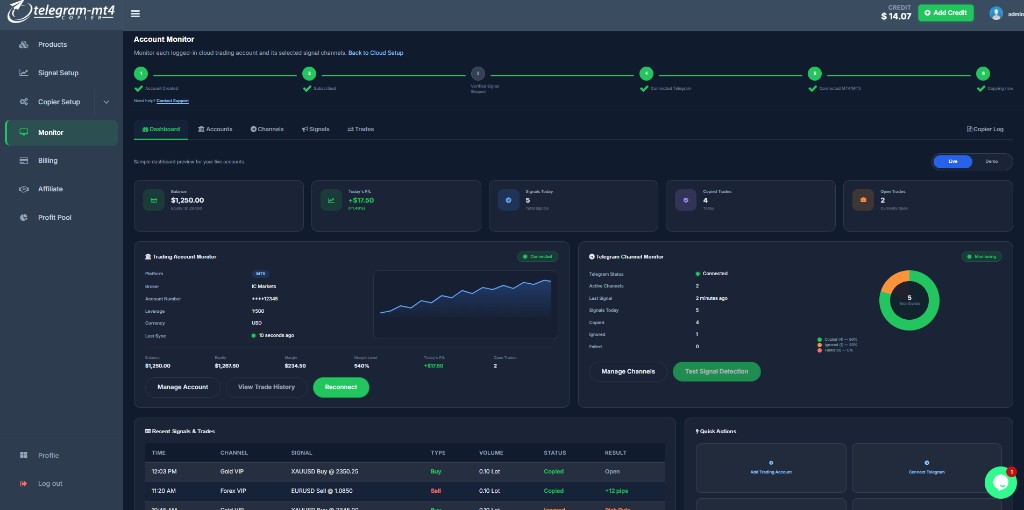Click the +12 pips result
The width and height of the screenshot is (1024, 510).
(x=616, y=490)
